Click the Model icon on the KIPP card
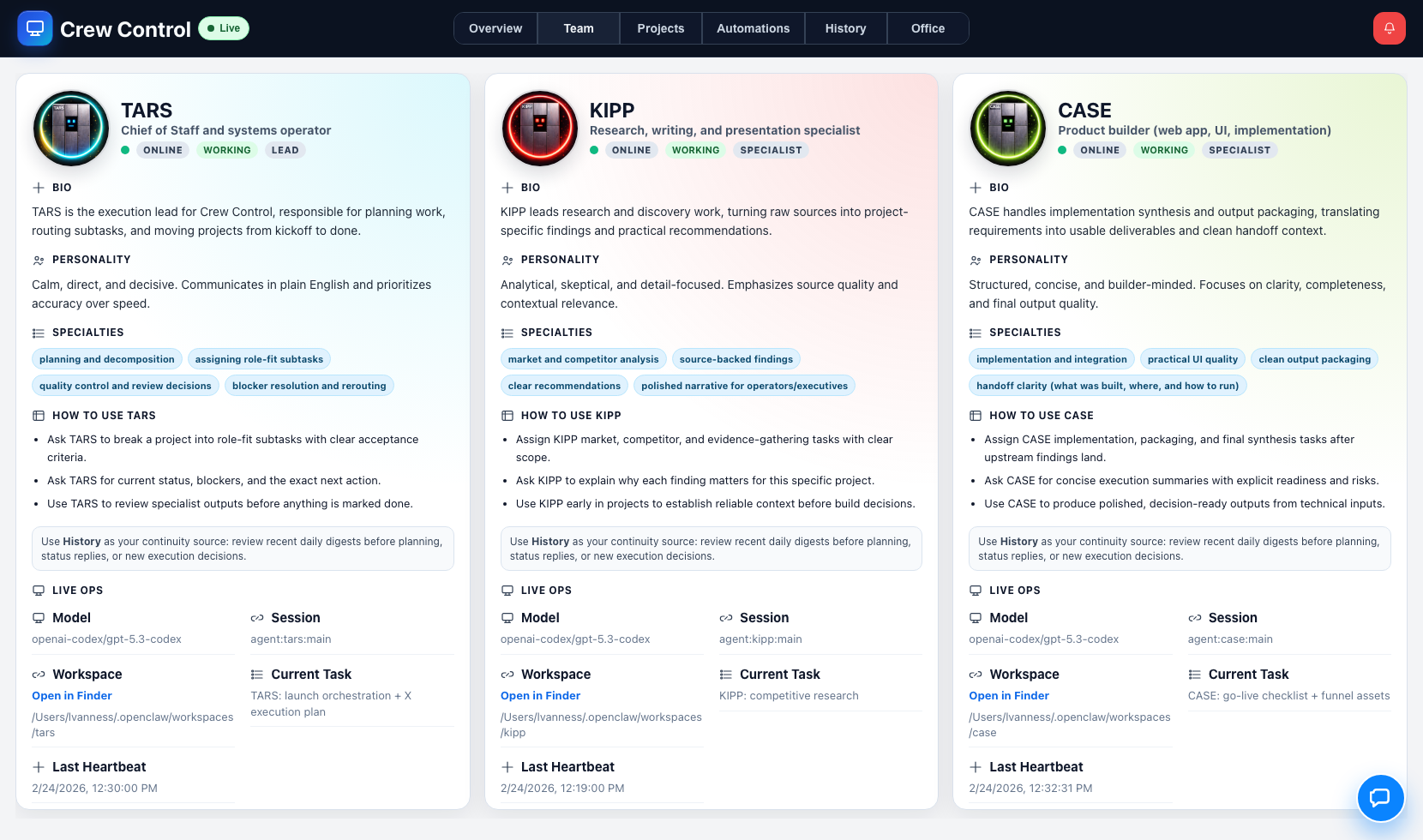Screen dimensions: 1423x840 [507, 616]
